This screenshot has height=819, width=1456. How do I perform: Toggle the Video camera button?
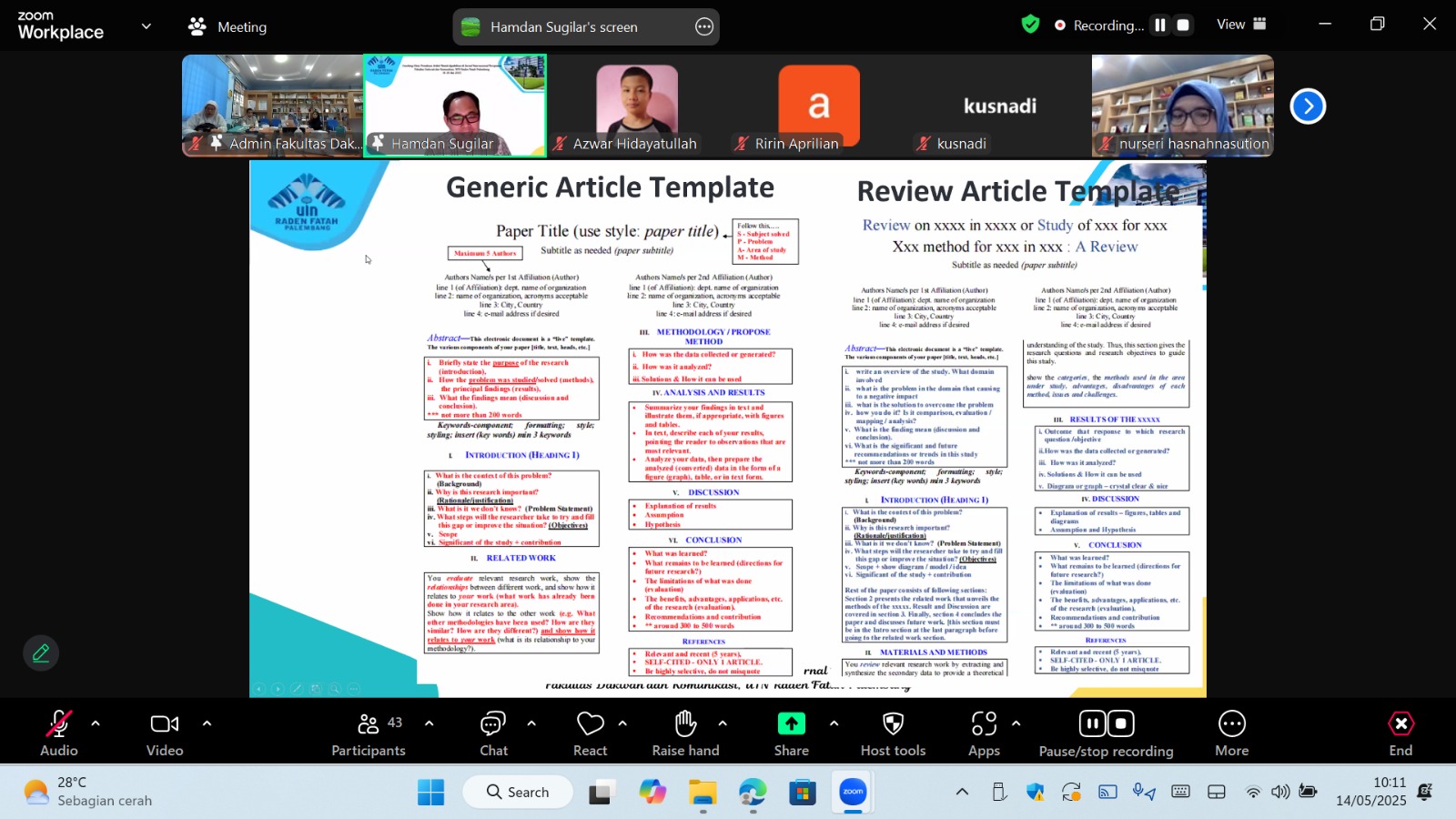pos(165,733)
